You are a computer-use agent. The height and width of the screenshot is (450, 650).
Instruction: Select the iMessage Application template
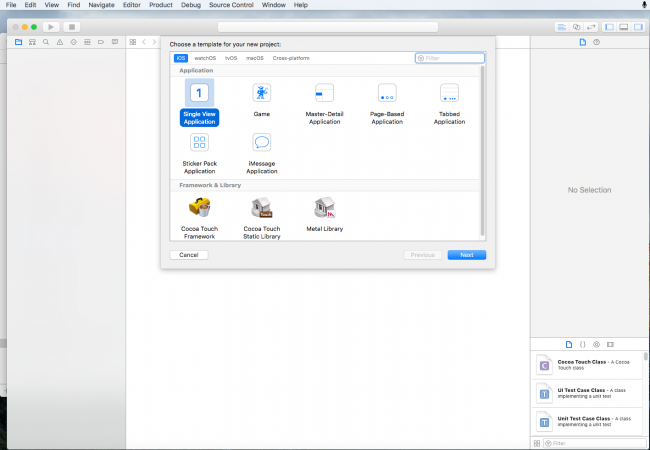pyautogui.click(x=262, y=153)
